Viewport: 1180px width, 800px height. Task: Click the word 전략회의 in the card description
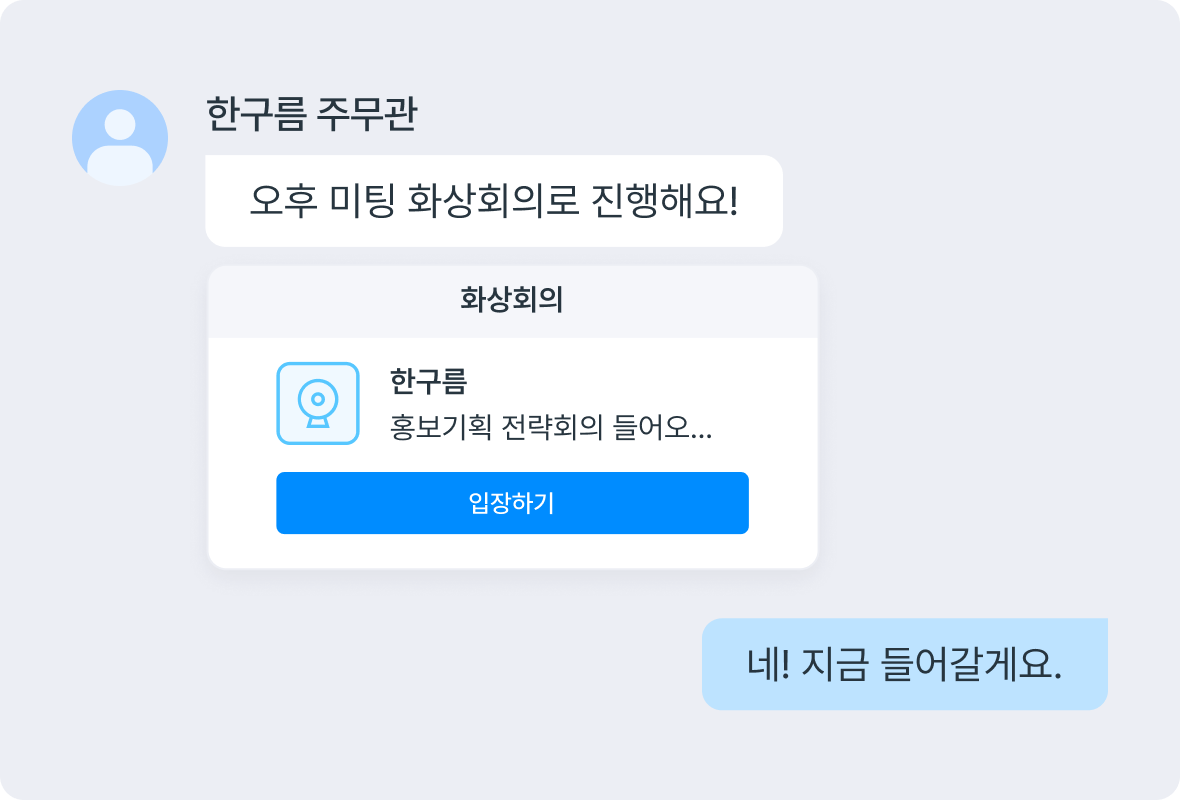coord(552,427)
